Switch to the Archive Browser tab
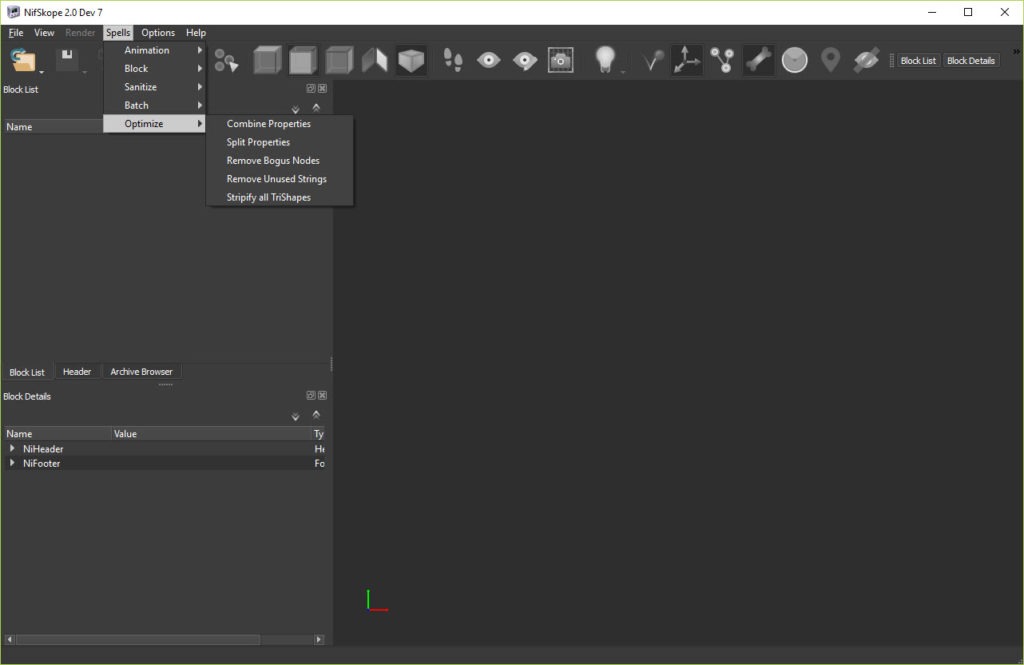The image size is (1024, 665). coord(141,372)
